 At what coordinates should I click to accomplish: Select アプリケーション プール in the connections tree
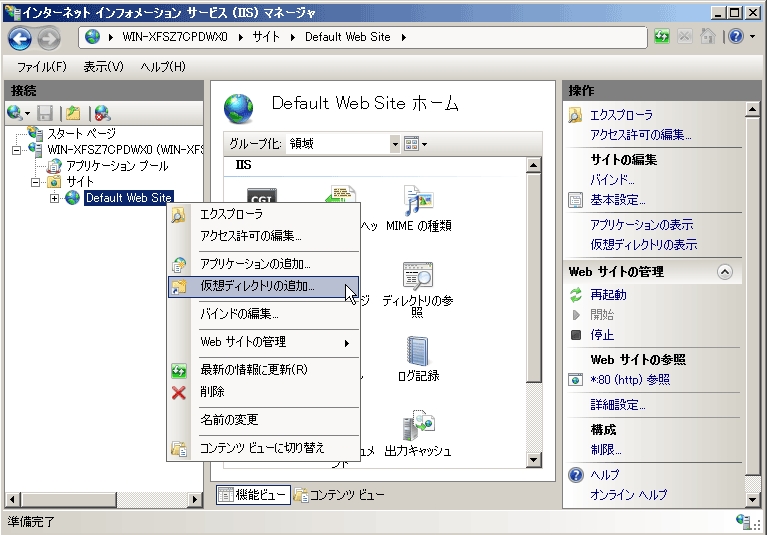tap(117, 165)
